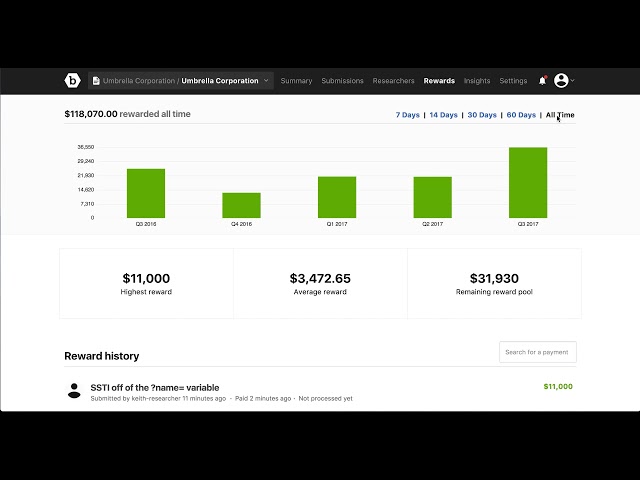Filter rewards to 7 Days
This screenshot has height=480, width=640.
tap(407, 115)
